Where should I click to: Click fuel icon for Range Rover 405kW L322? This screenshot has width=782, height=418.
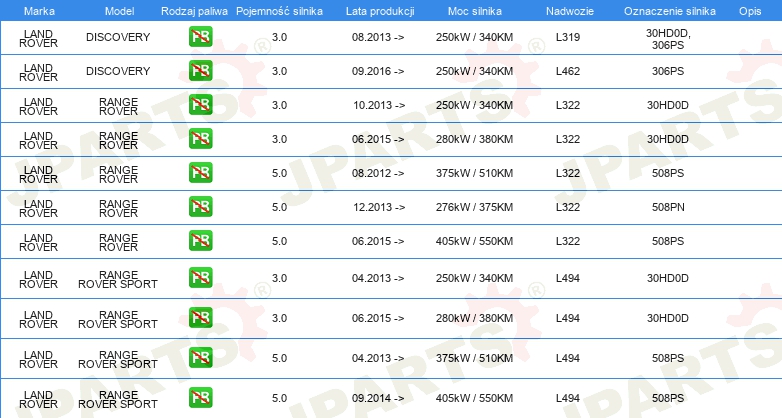(200, 240)
